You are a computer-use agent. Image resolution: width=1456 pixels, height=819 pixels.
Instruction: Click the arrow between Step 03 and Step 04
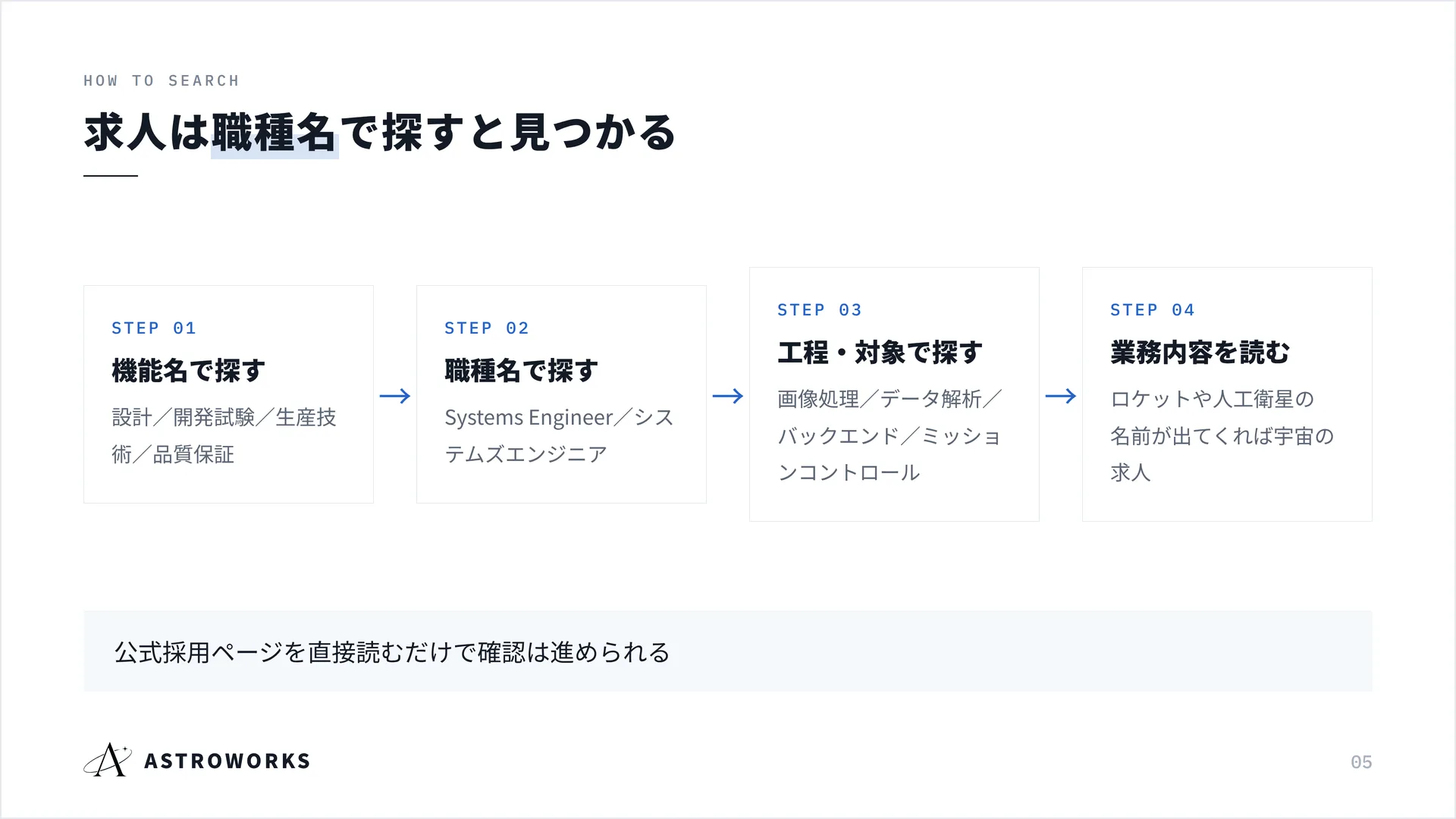click(1061, 396)
